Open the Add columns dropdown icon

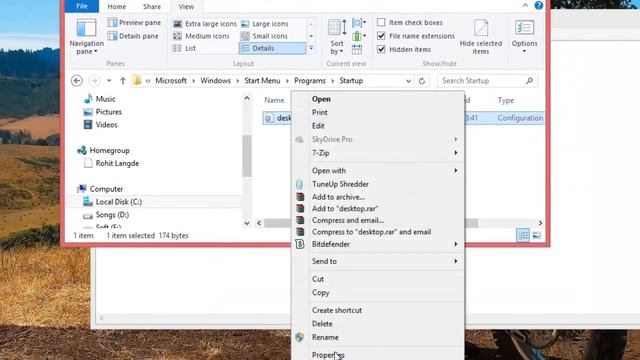[359, 36]
